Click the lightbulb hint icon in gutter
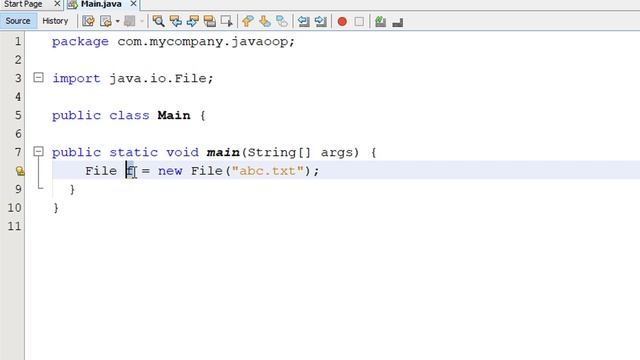This screenshot has height=360, width=640. (x=20, y=171)
